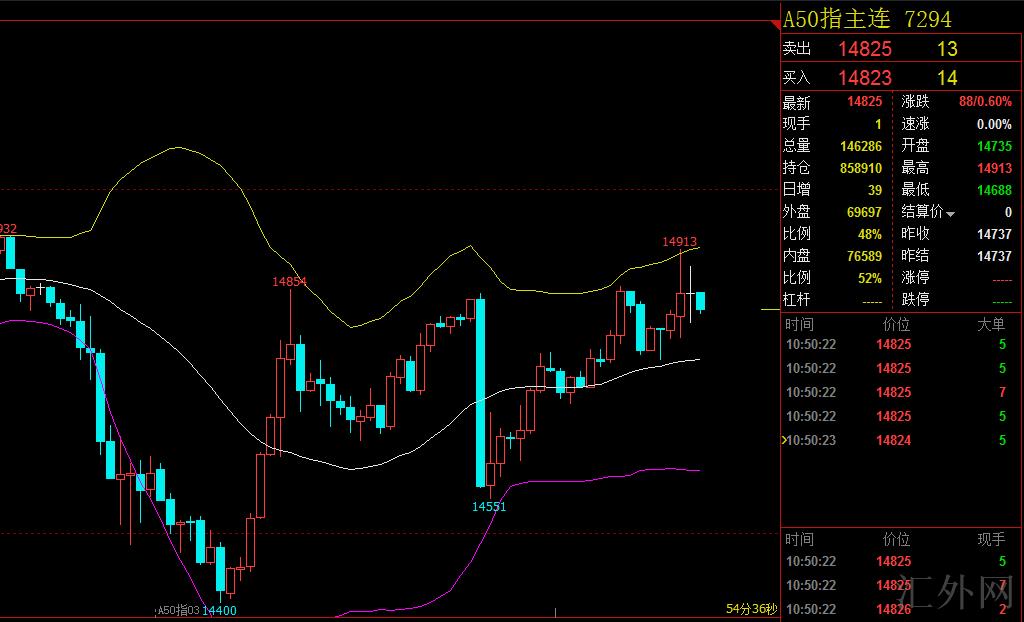The width and height of the screenshot is (1024, 622).
Task: Click the 昨结 value 14737
Action: click(x=994, y=256)
